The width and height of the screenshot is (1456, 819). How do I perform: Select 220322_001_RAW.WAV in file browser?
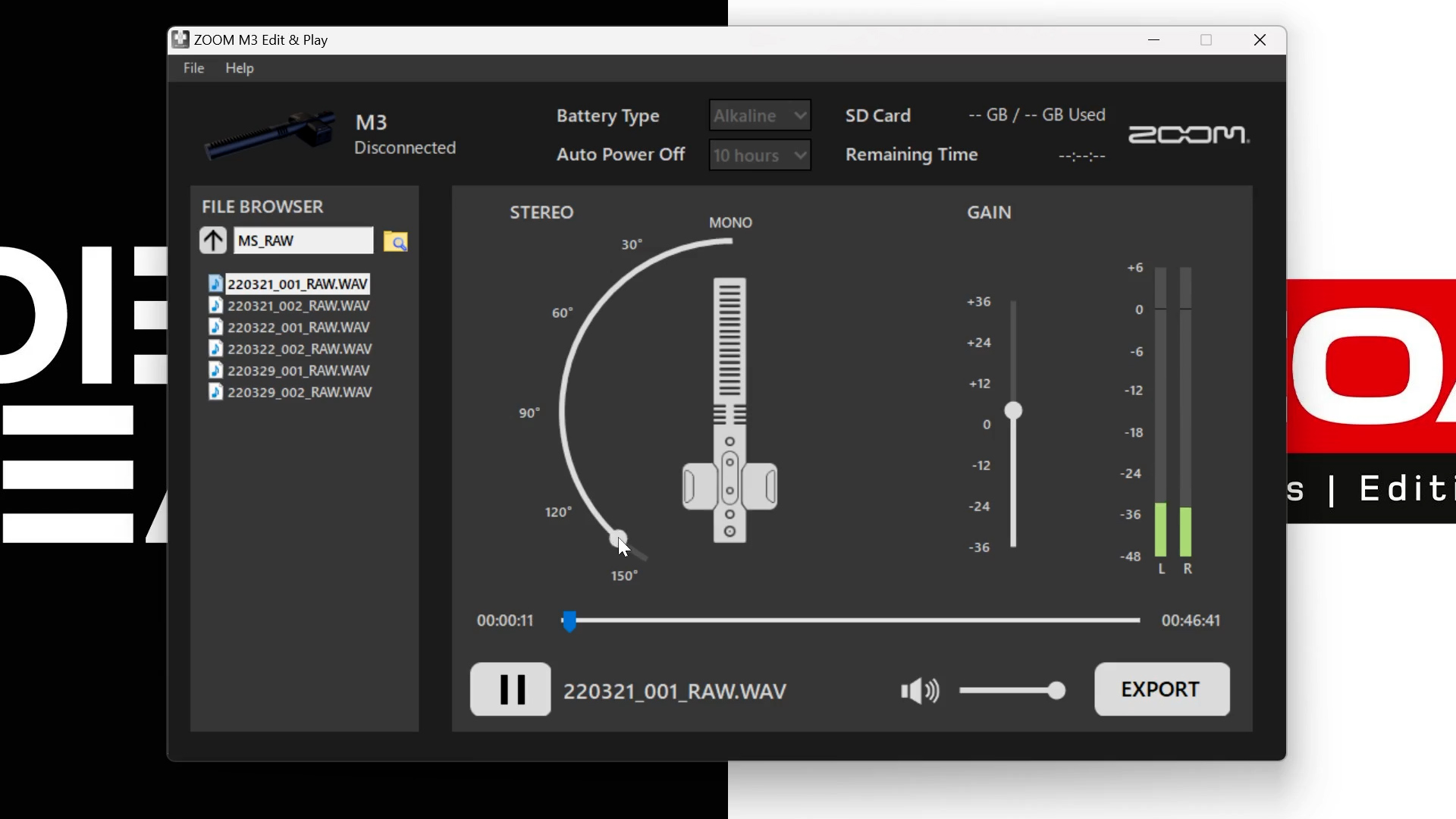(298, 328)
